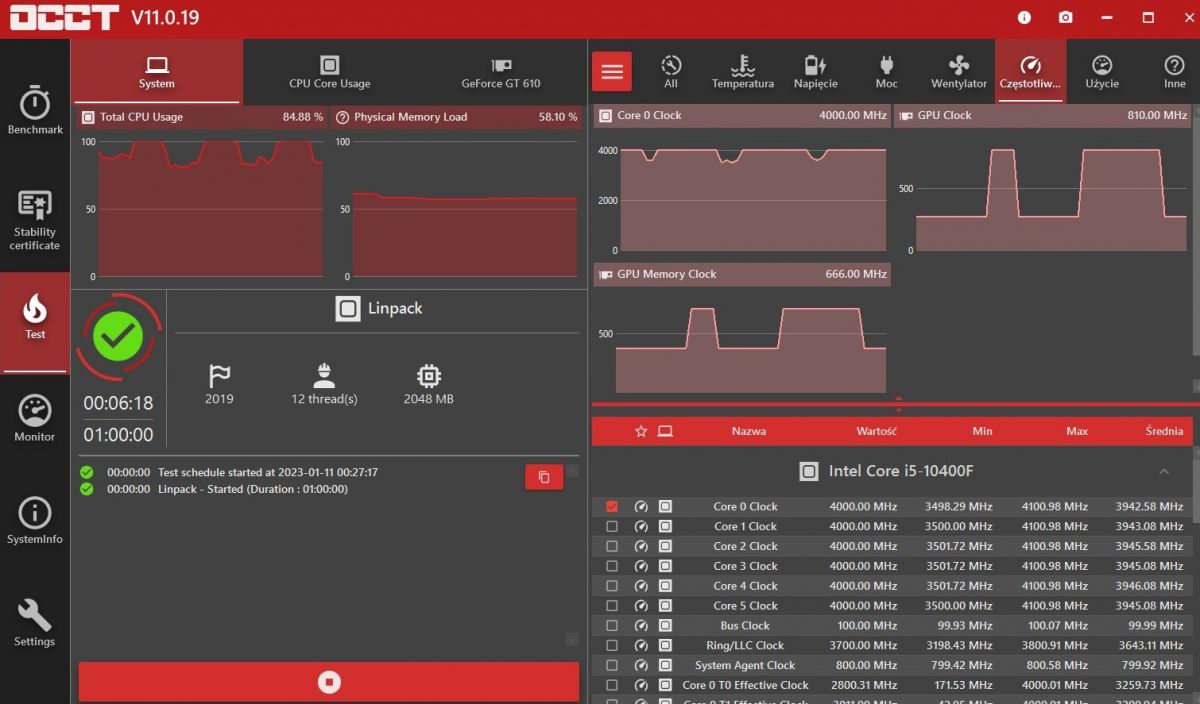This screenshot has width=1200, height=704.
Task: Open the Moc power tab
Action: click(x=886, y=72)
